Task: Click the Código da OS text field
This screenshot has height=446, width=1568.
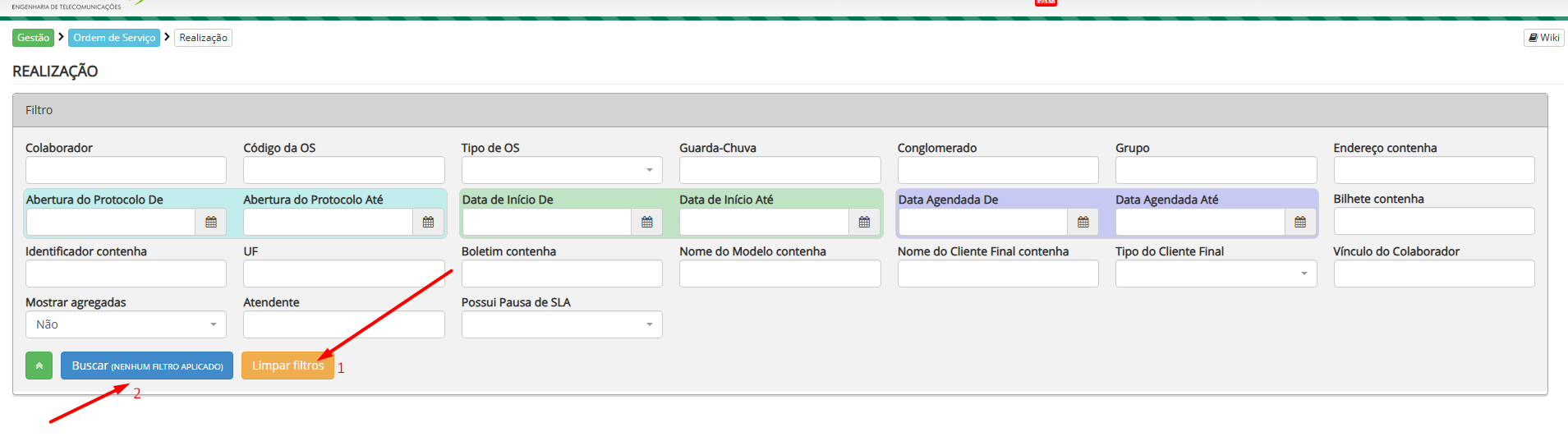Action: (x=343, y=170)
